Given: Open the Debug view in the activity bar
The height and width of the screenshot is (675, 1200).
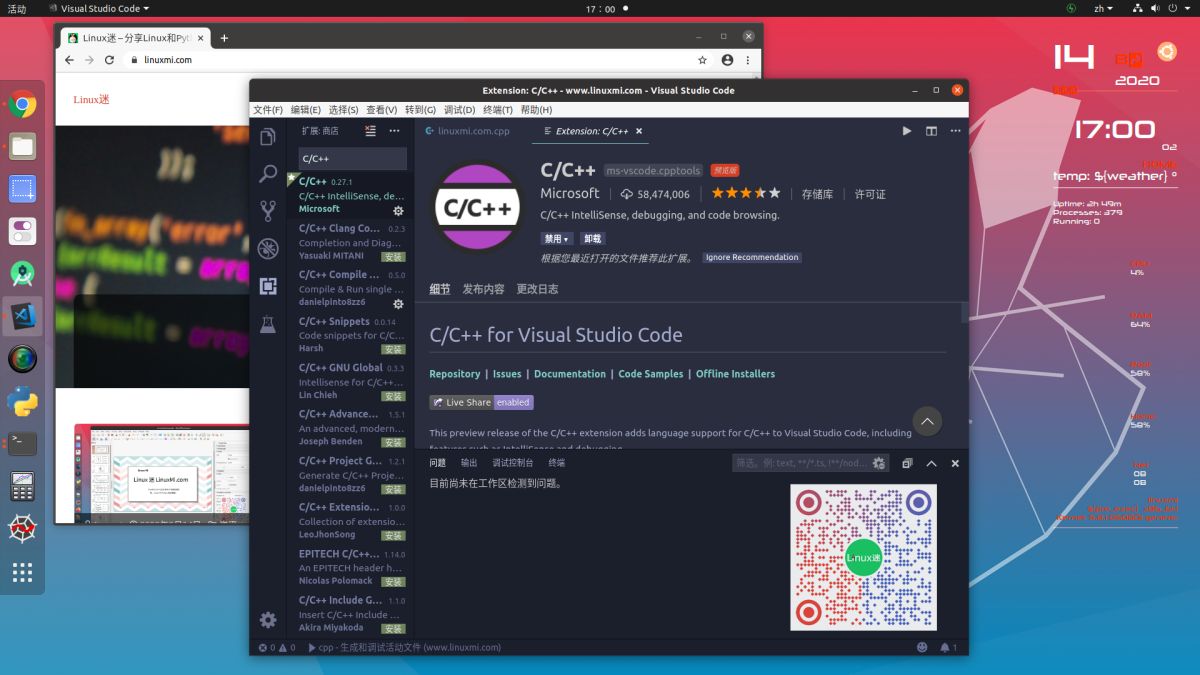Looking at the screenshot, I should pos(267,249).
